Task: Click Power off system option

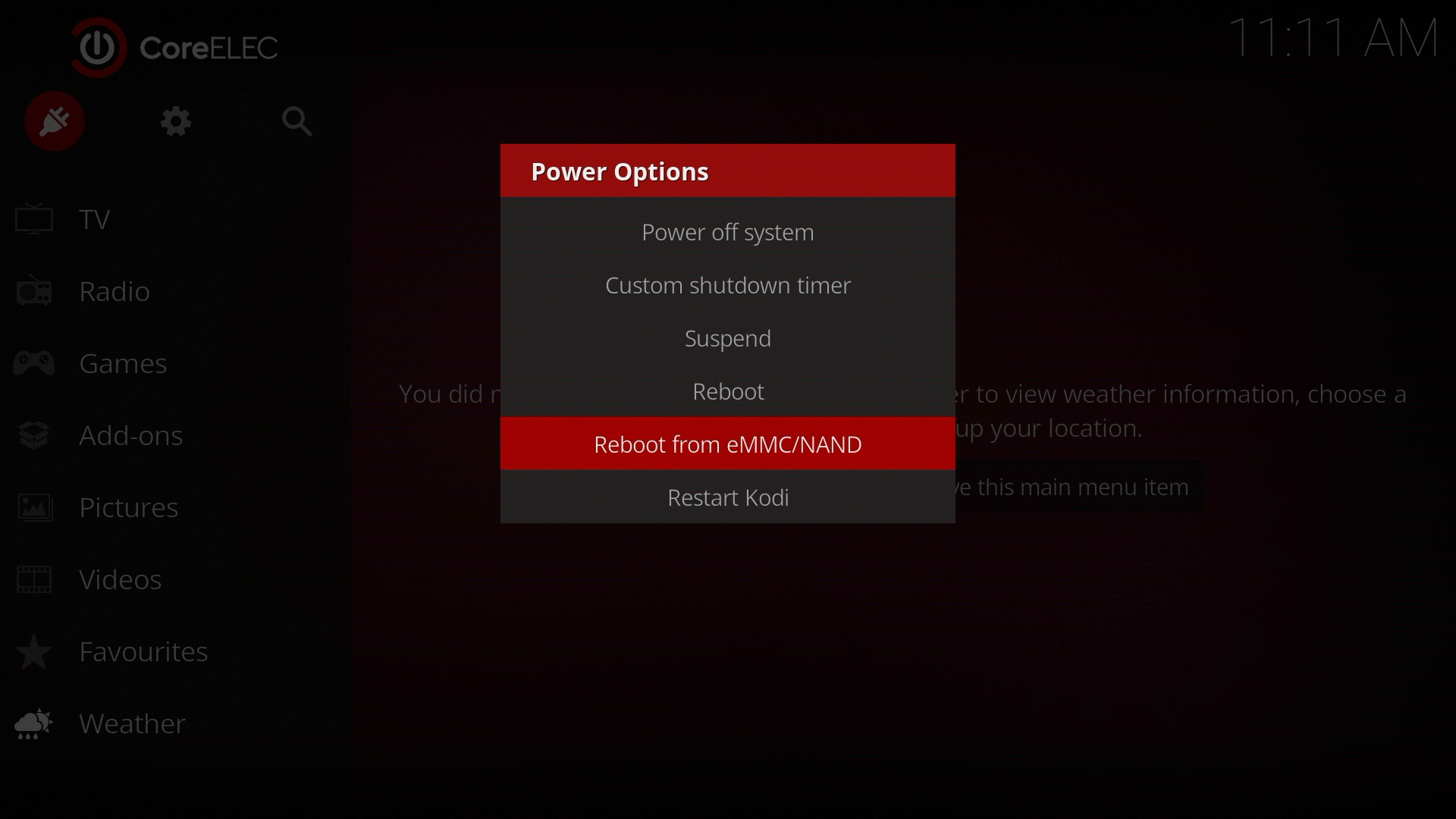Action: (728, 232)
